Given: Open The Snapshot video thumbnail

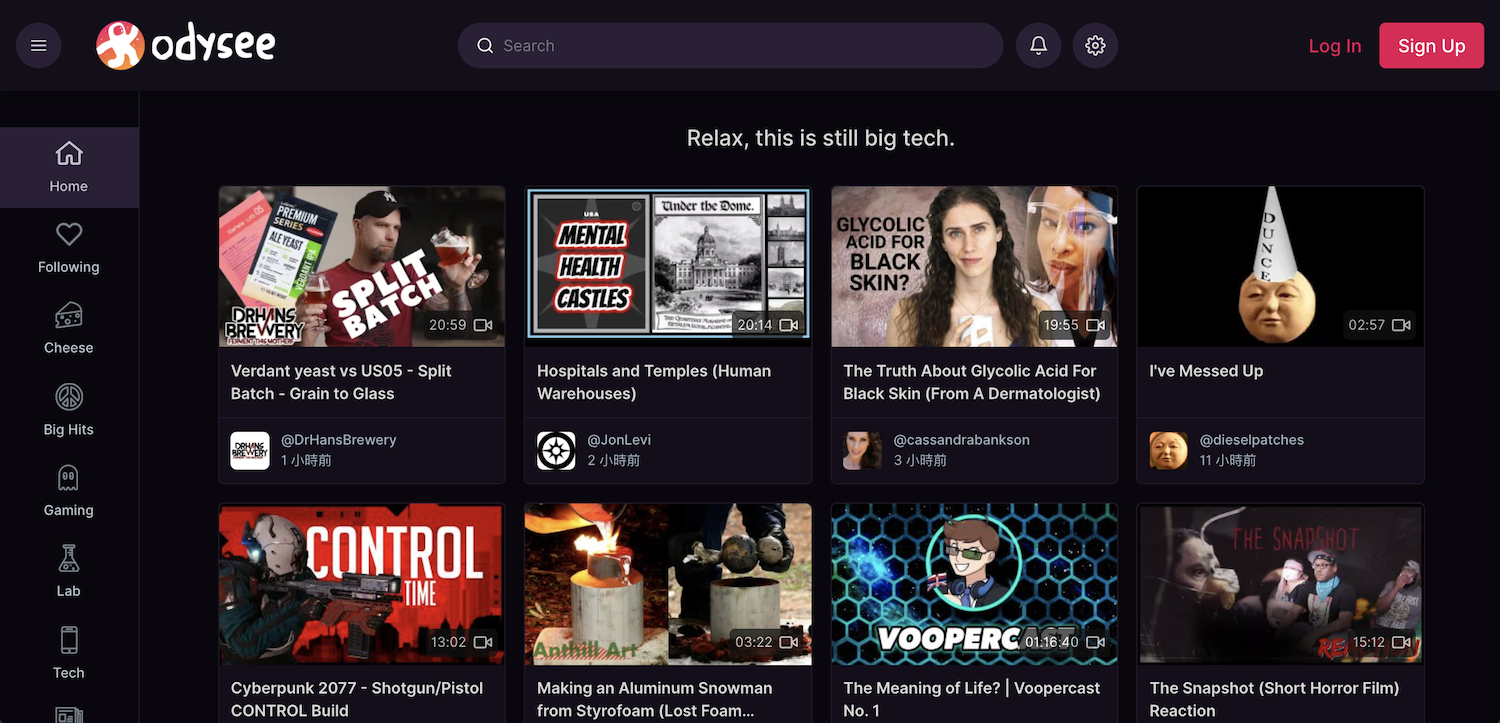Looking at the screenshot, I should [x=1281, y=584].
